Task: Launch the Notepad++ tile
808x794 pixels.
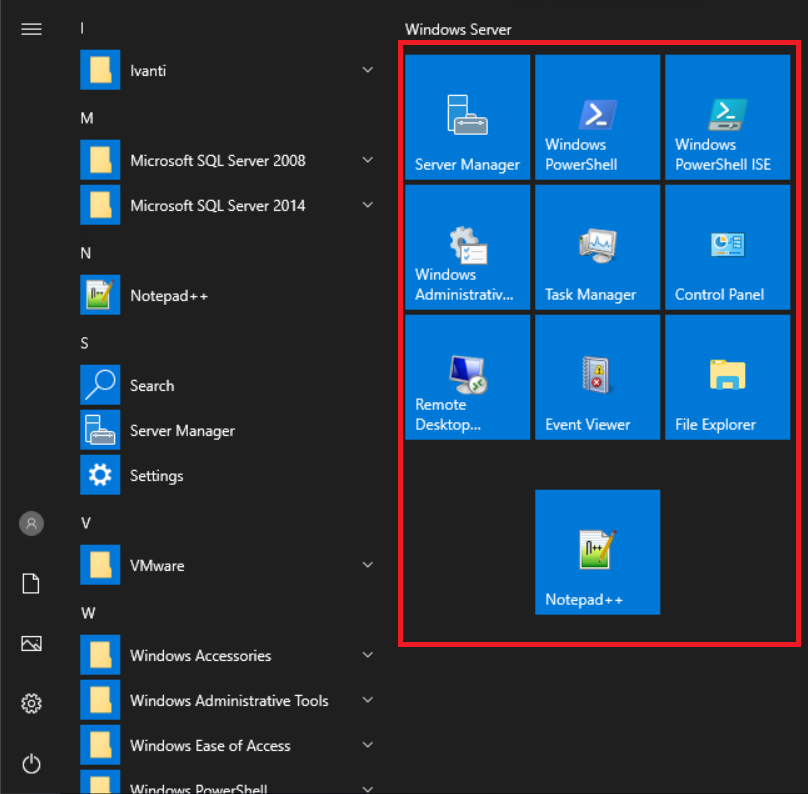Action: (597, 552)
